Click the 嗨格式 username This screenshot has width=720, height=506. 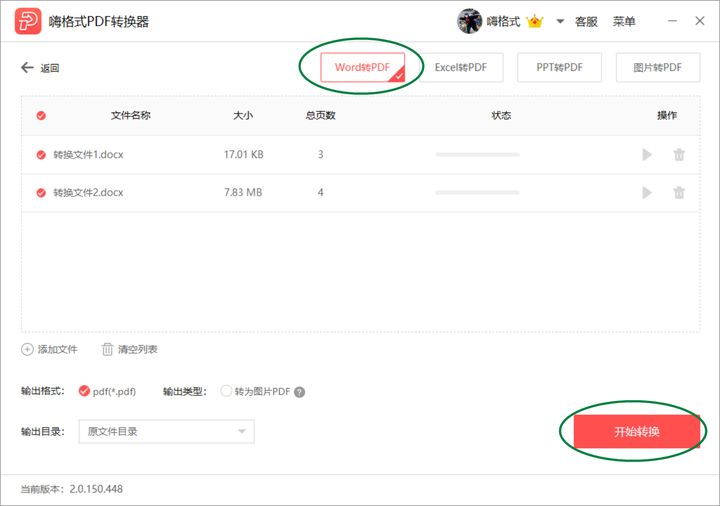click(x=503, y=21)
